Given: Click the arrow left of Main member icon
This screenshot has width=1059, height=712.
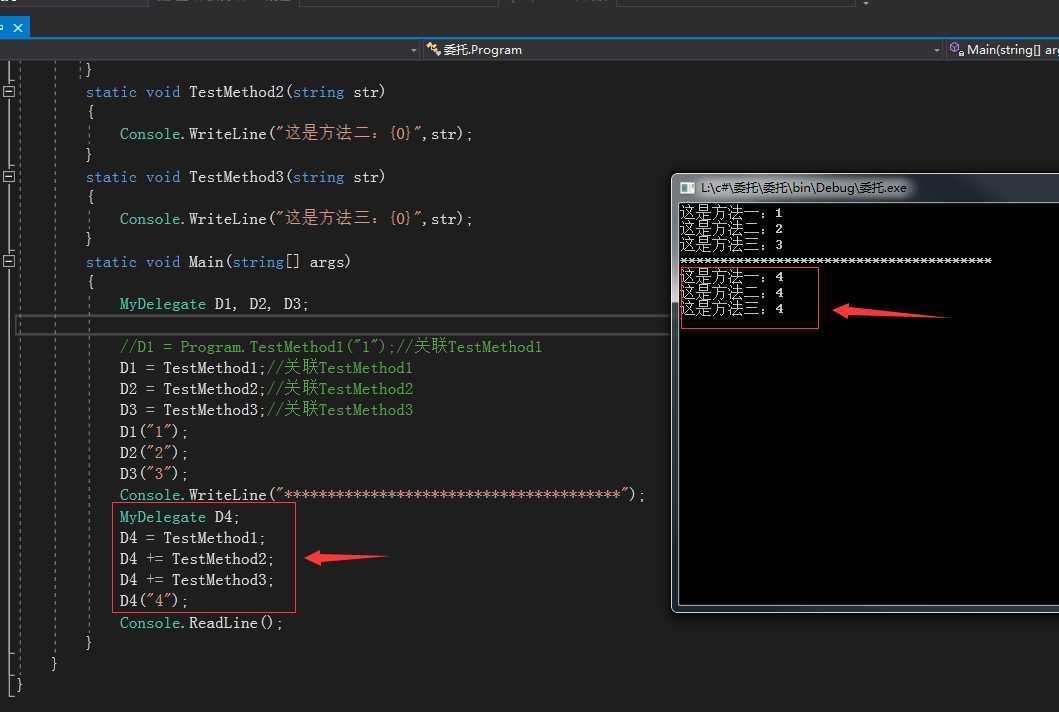Looking at the screenshot, I should [937, 51].
